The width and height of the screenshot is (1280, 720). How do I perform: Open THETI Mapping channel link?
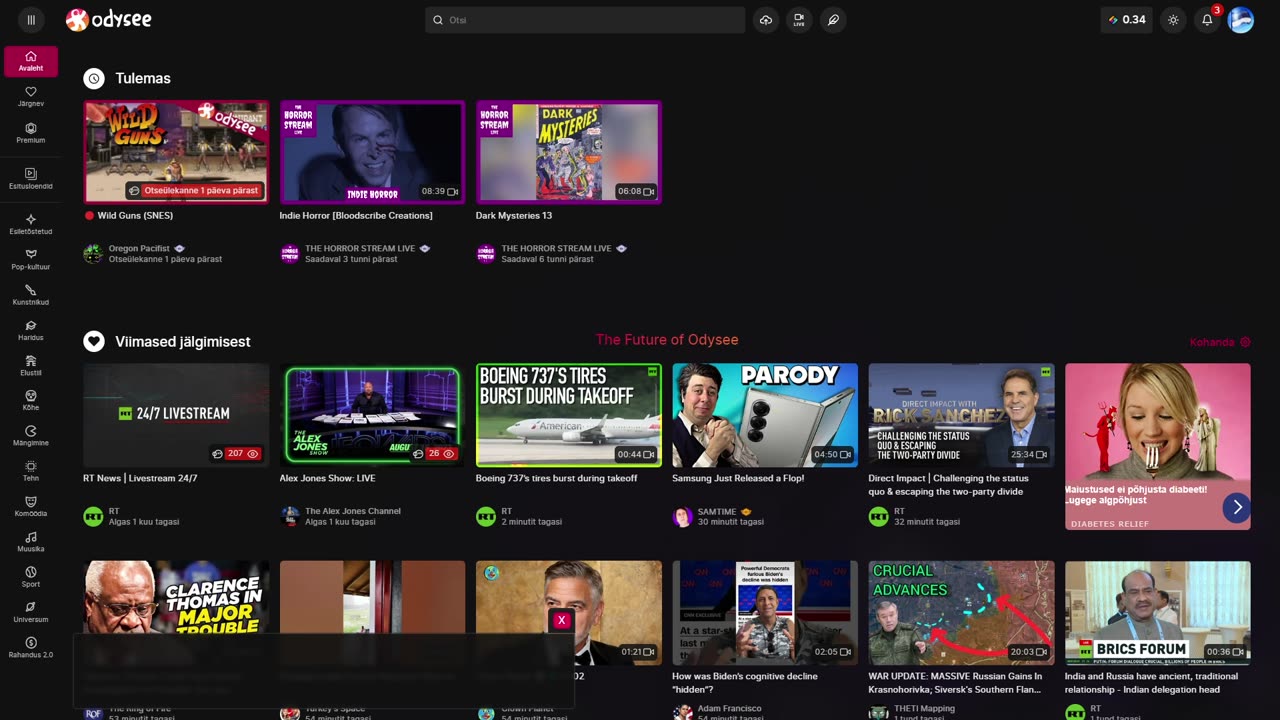click(x=924, y=708)
